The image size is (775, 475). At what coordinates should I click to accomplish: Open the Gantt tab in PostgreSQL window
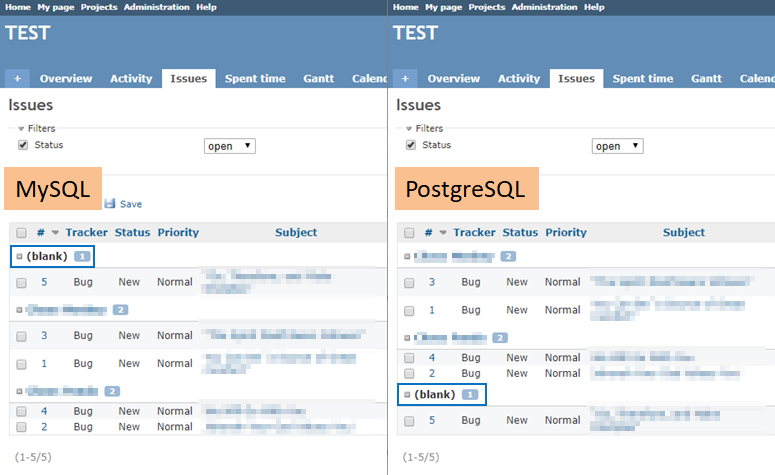[x=706, y=79]
